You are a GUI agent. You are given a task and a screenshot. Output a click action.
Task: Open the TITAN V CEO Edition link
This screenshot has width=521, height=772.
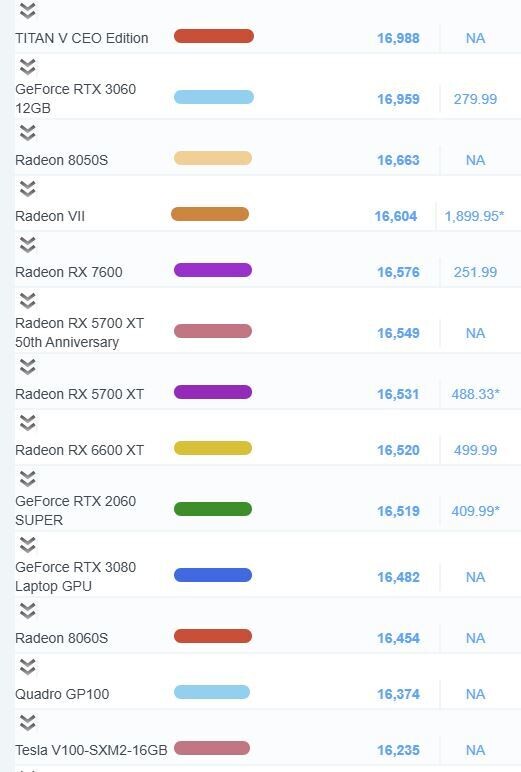click(82, 38)
